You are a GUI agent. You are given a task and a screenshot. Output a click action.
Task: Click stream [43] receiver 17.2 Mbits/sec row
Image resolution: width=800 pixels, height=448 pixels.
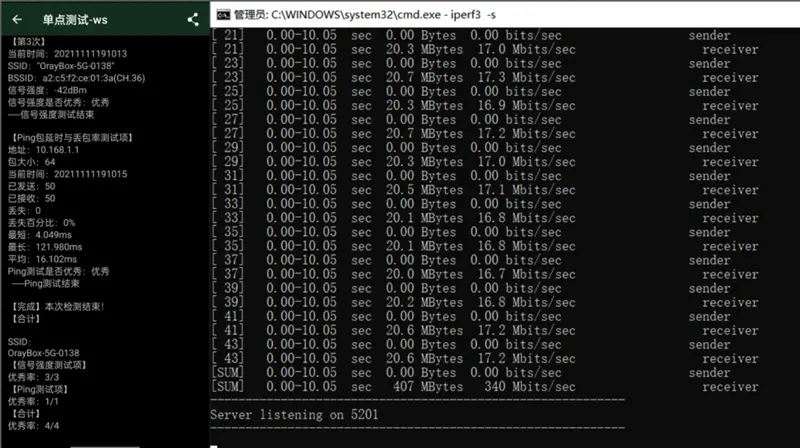tap(485, 359)
